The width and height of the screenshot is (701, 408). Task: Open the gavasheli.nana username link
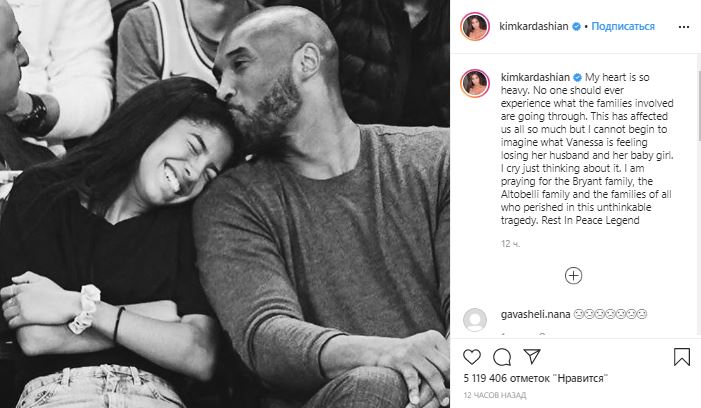point(535,314)
